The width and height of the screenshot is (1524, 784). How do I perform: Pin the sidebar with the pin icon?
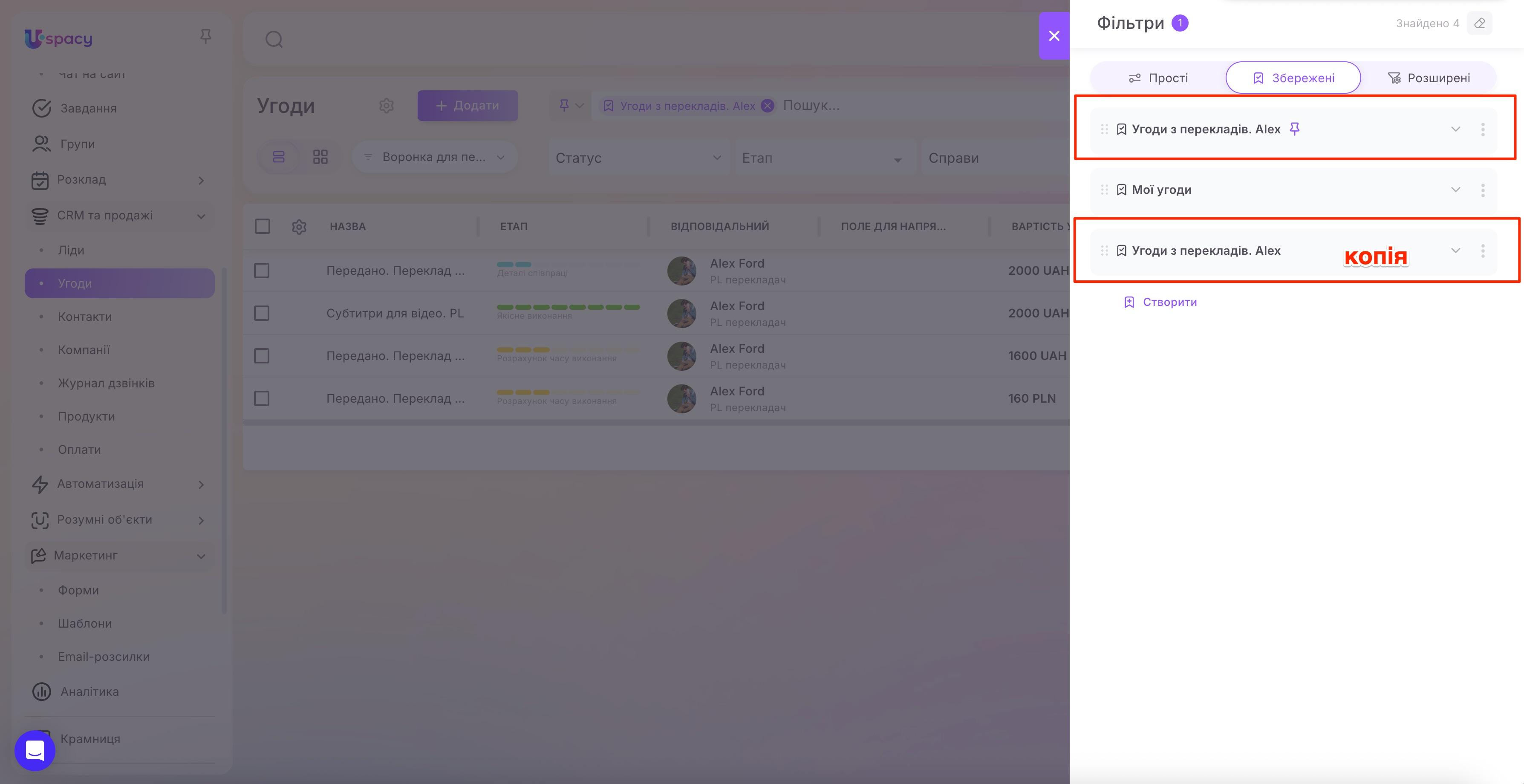click(205, 37)
